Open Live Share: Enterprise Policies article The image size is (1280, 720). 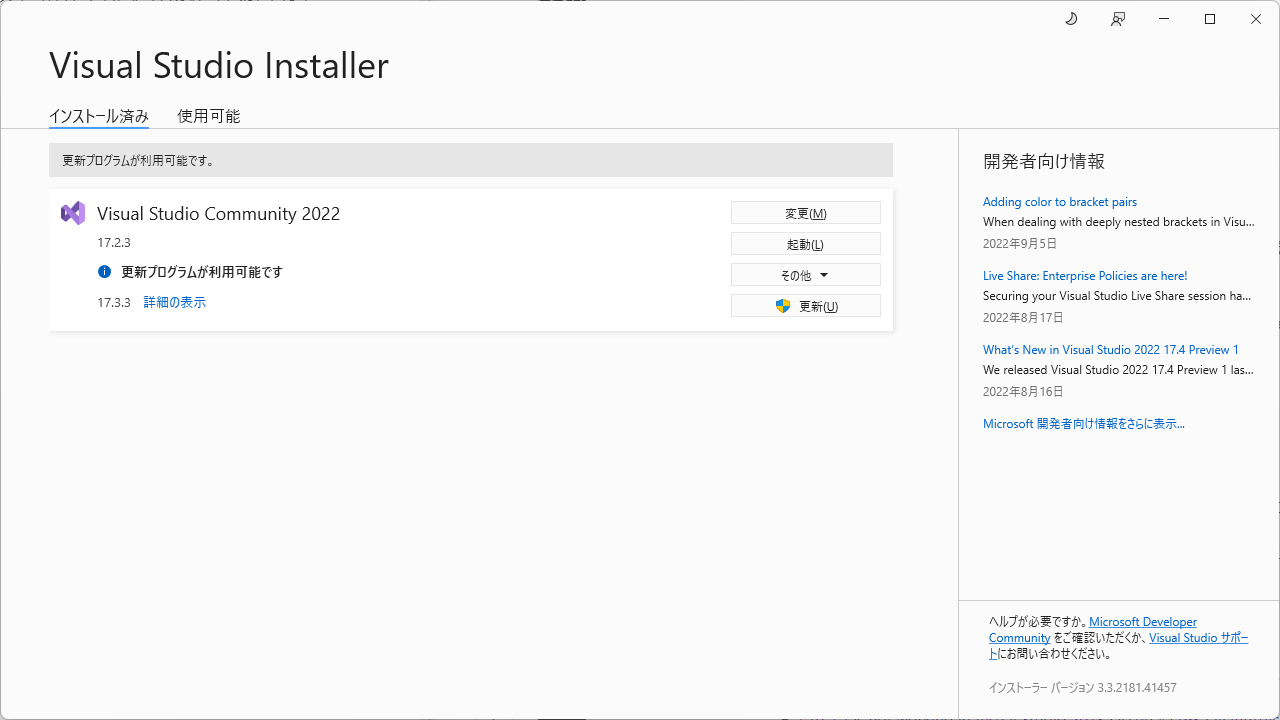[x=1085, y=276]
